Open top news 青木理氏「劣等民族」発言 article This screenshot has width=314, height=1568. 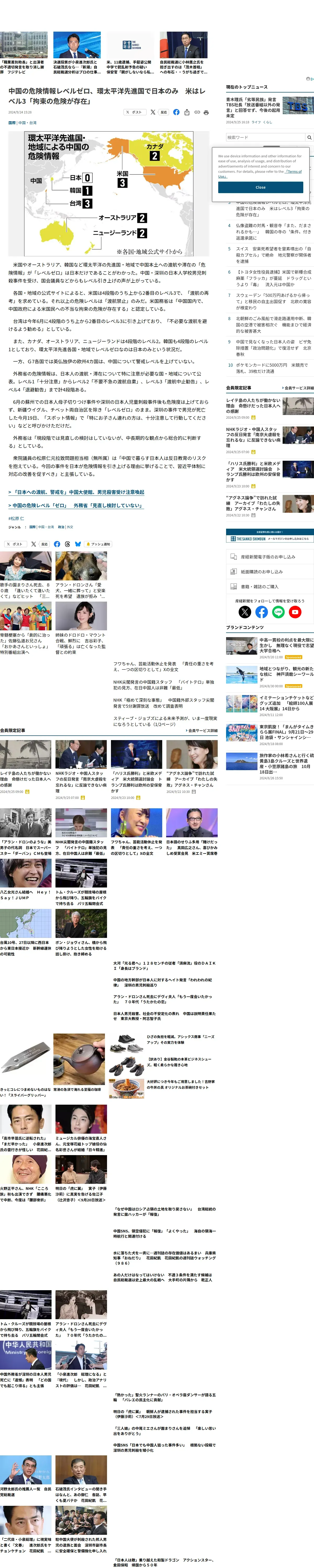(254, 108)
